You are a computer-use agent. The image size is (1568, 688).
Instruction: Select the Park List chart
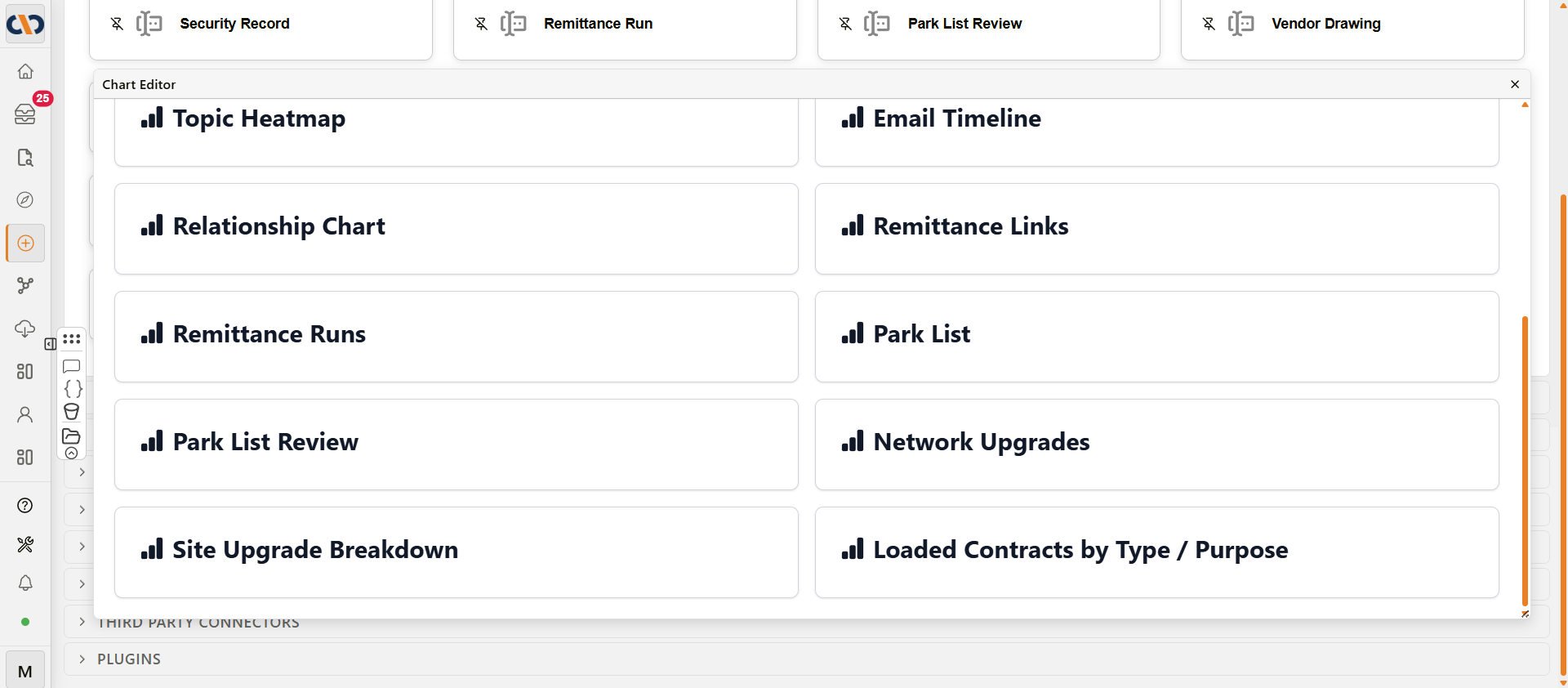(x=1157, y=337)
